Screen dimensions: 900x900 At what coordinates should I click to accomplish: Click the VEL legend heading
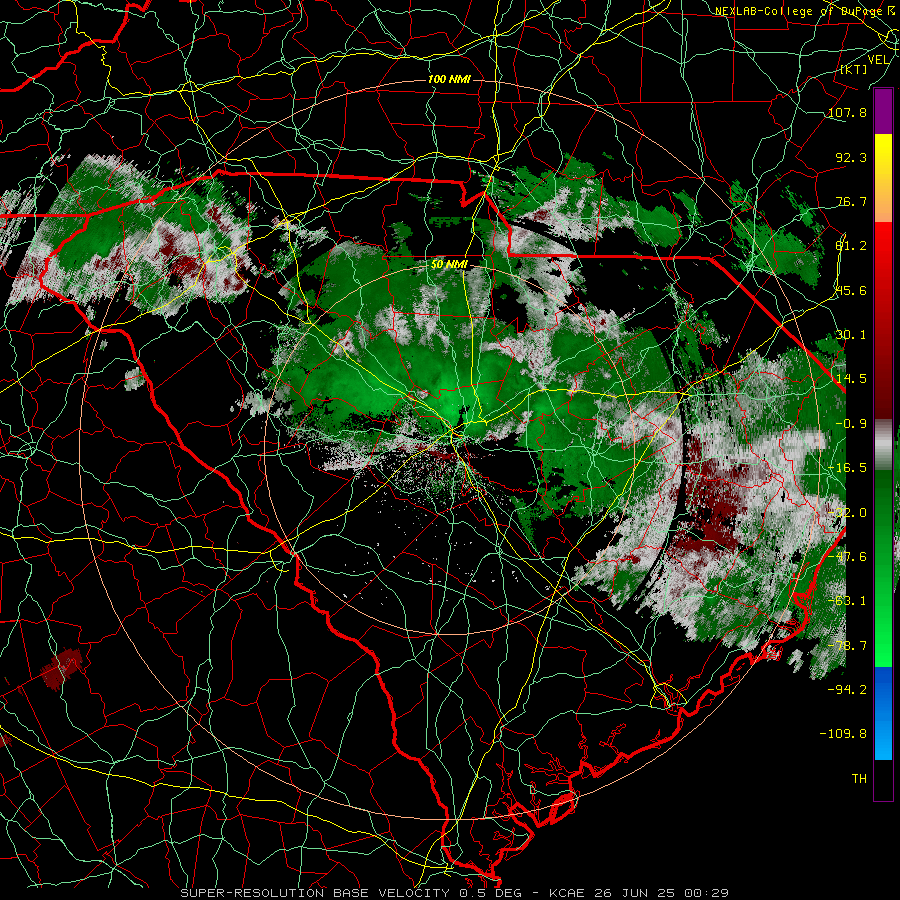tap(878, 60)
